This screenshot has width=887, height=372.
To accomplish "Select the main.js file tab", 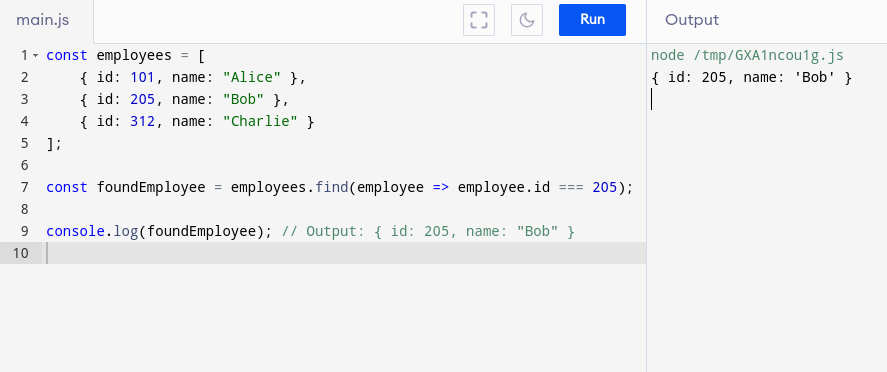I will point(42,20).
